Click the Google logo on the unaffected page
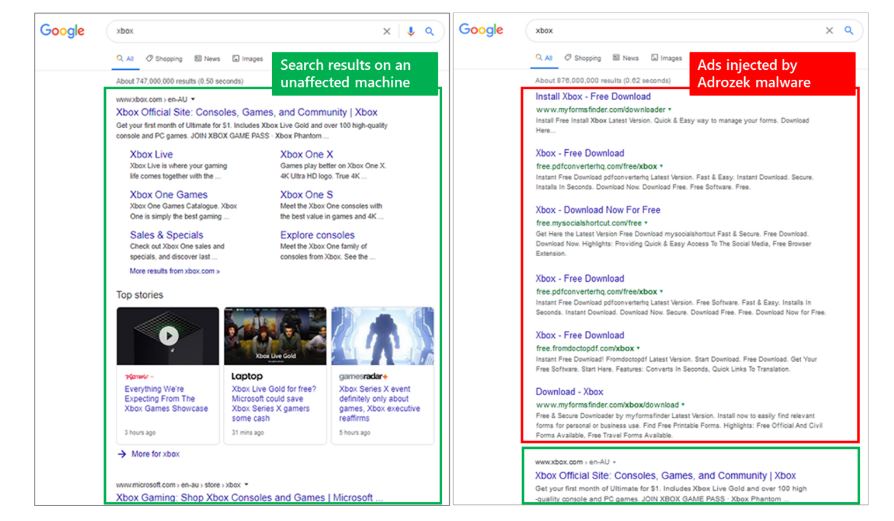Screen dimensions: 894x521 (62, 31)
